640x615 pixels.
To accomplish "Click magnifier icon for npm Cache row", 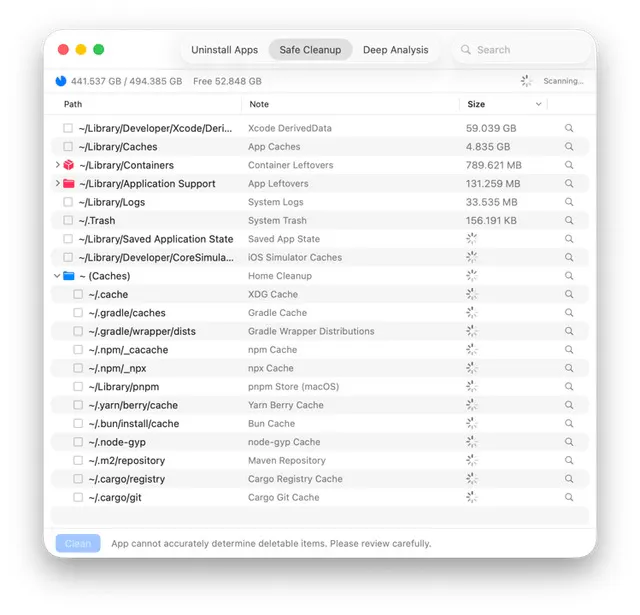I will [x=569, y=350].
